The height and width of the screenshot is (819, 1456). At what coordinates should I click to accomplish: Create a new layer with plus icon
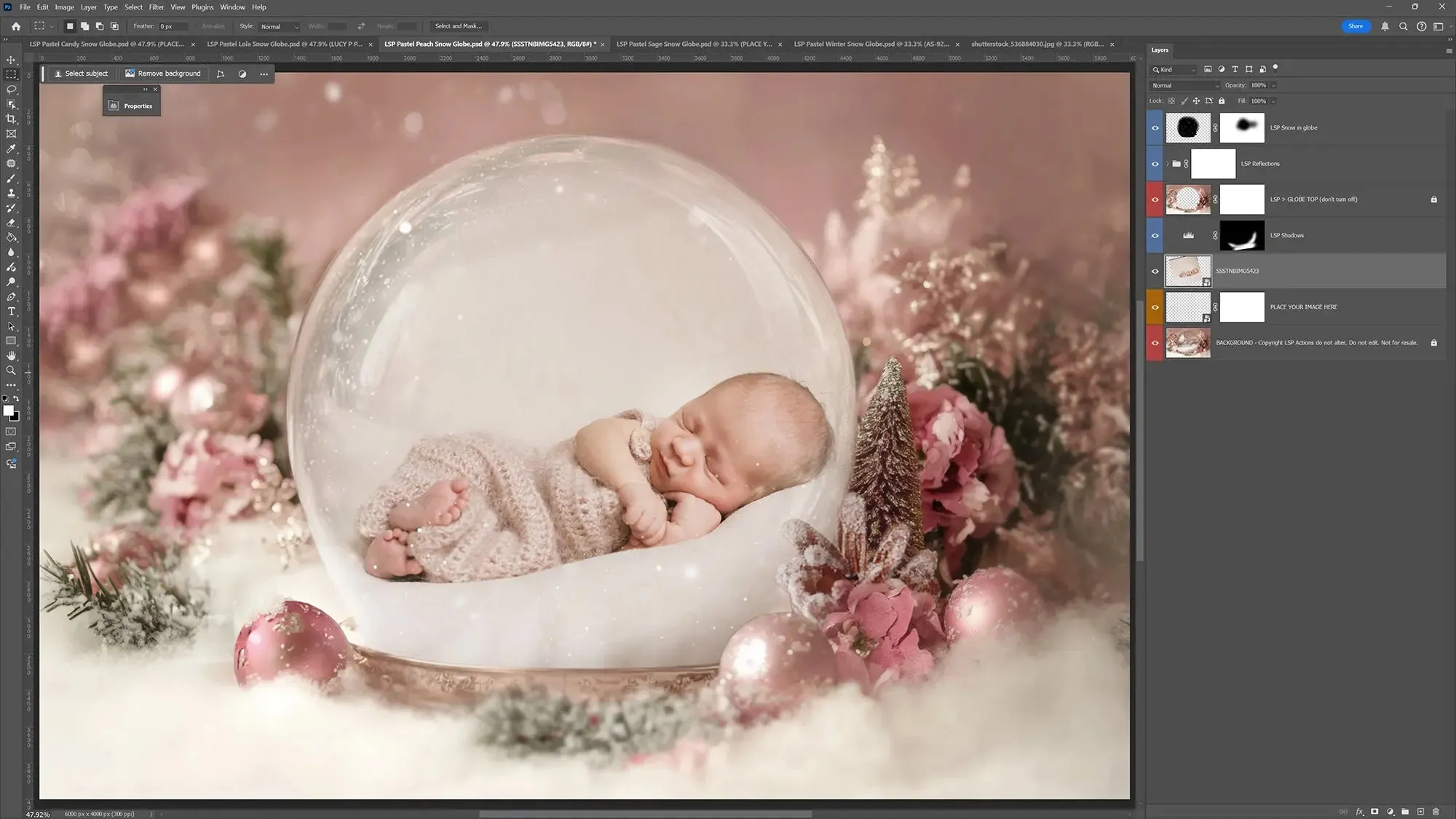(1420, 812)
